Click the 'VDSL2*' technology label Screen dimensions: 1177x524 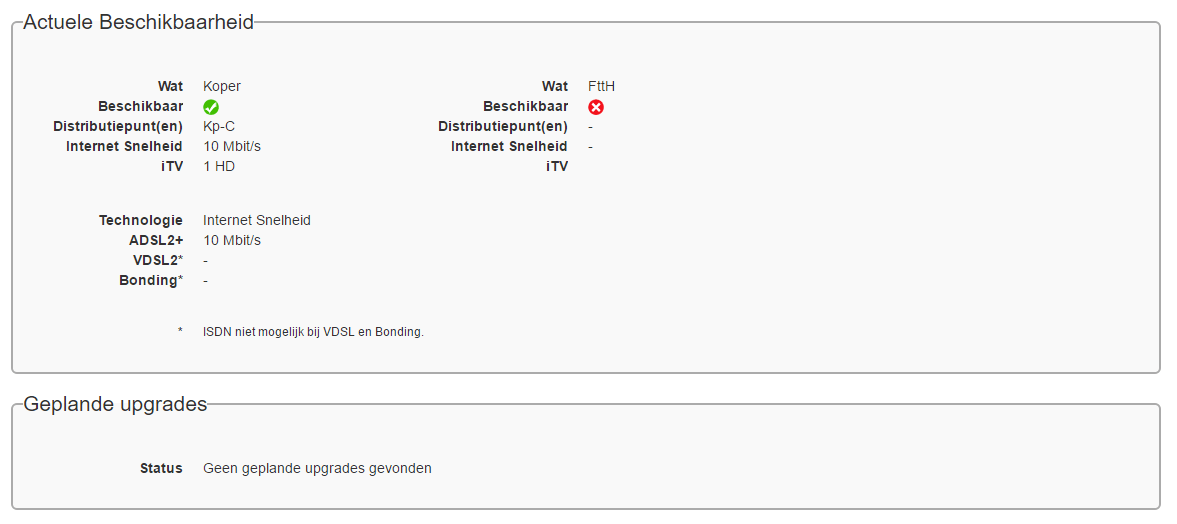click(158, 260)
